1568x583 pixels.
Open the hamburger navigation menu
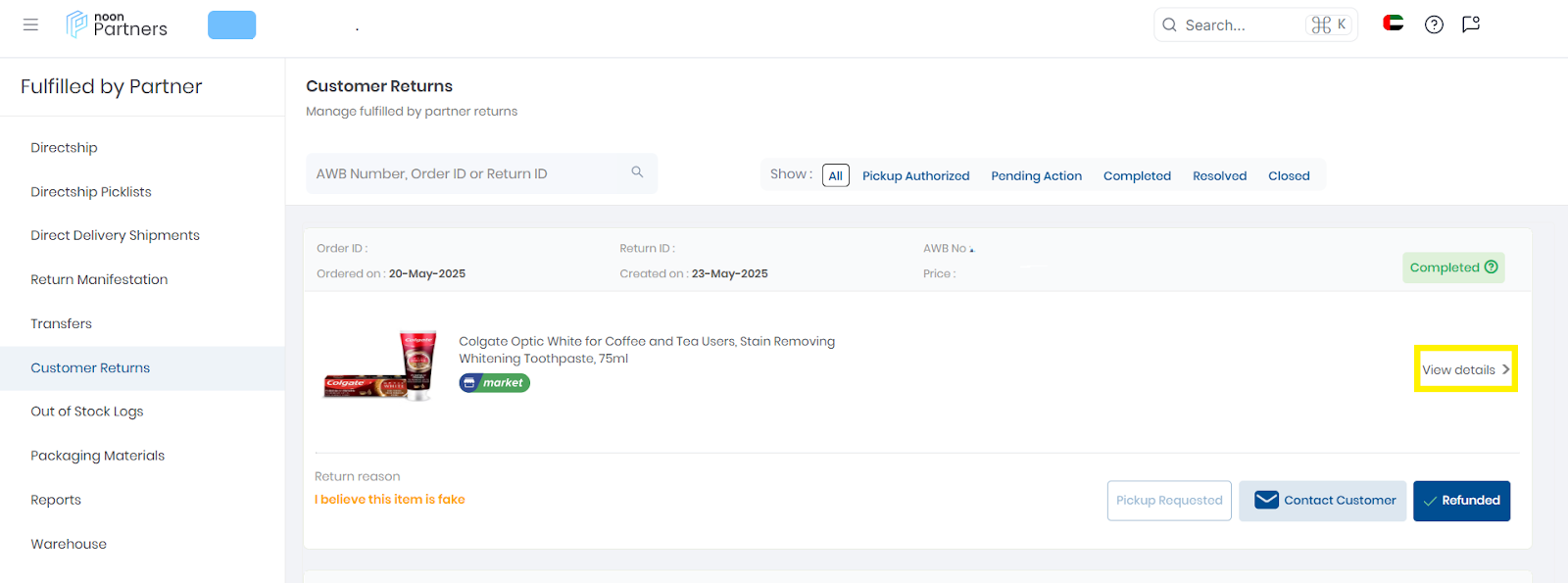coord(30,24)
